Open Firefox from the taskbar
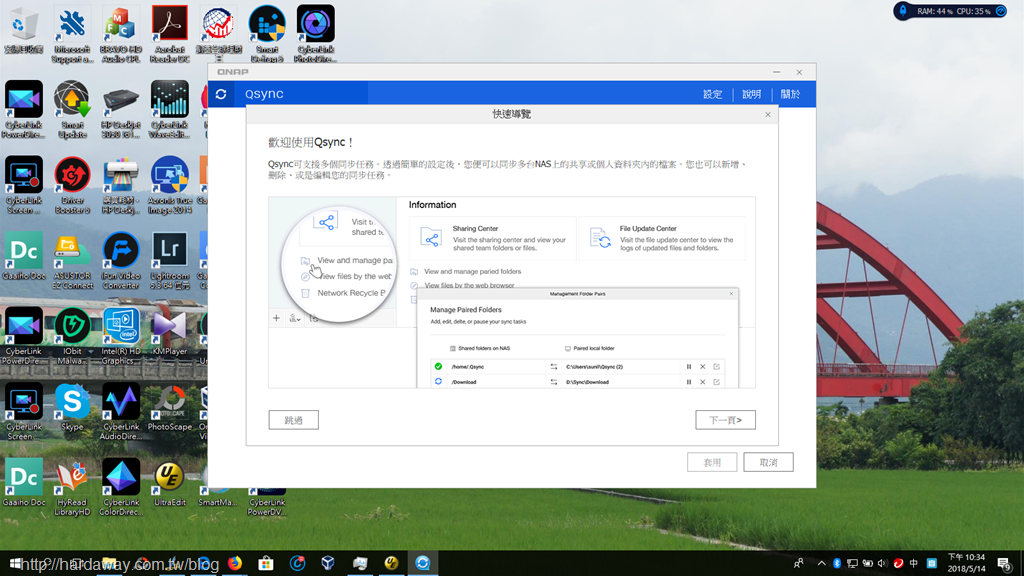 (x=235, y=563)
